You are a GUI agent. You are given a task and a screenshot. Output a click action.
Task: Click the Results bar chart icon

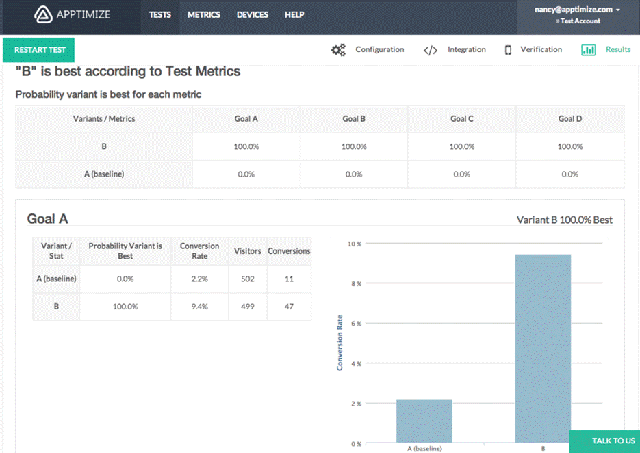pos(589,49)
